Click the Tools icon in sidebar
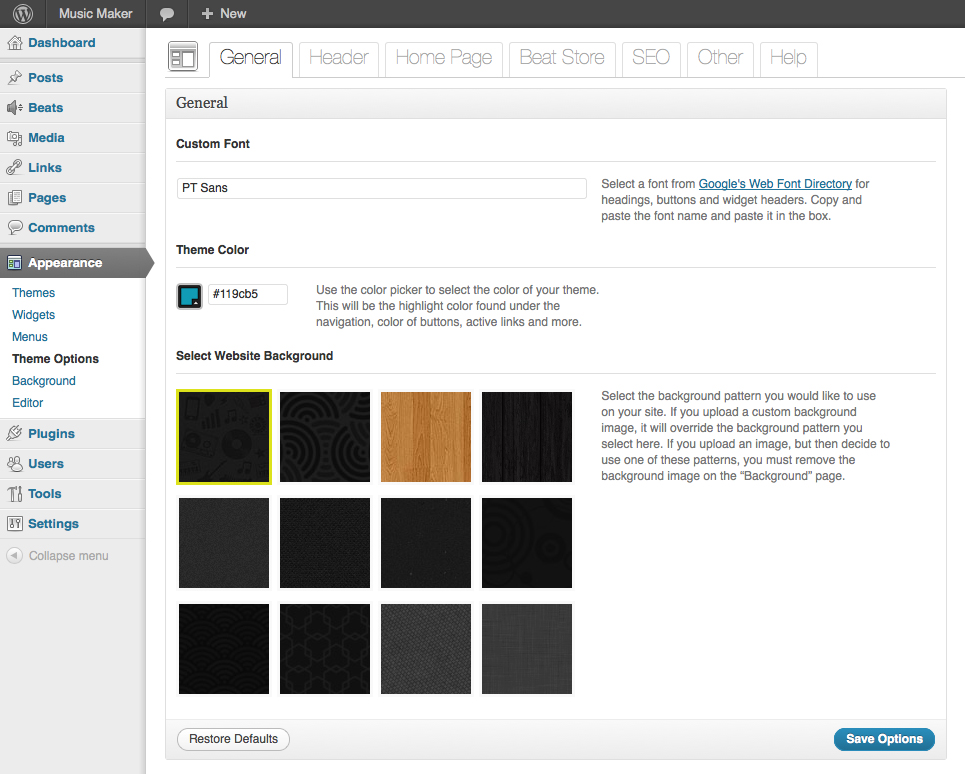This screenshot has height=774, width=965. click(15, 494)
